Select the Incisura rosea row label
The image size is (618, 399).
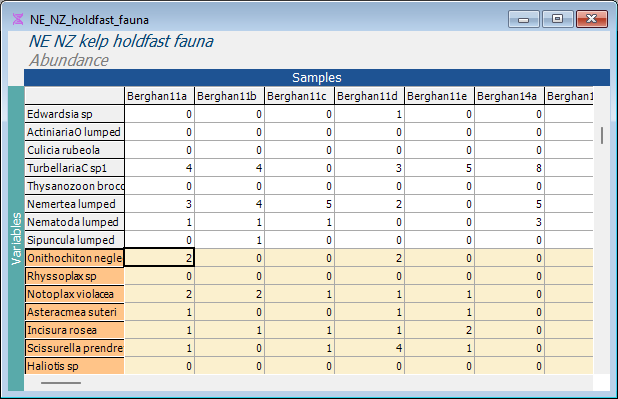click(x=74, y=330)
